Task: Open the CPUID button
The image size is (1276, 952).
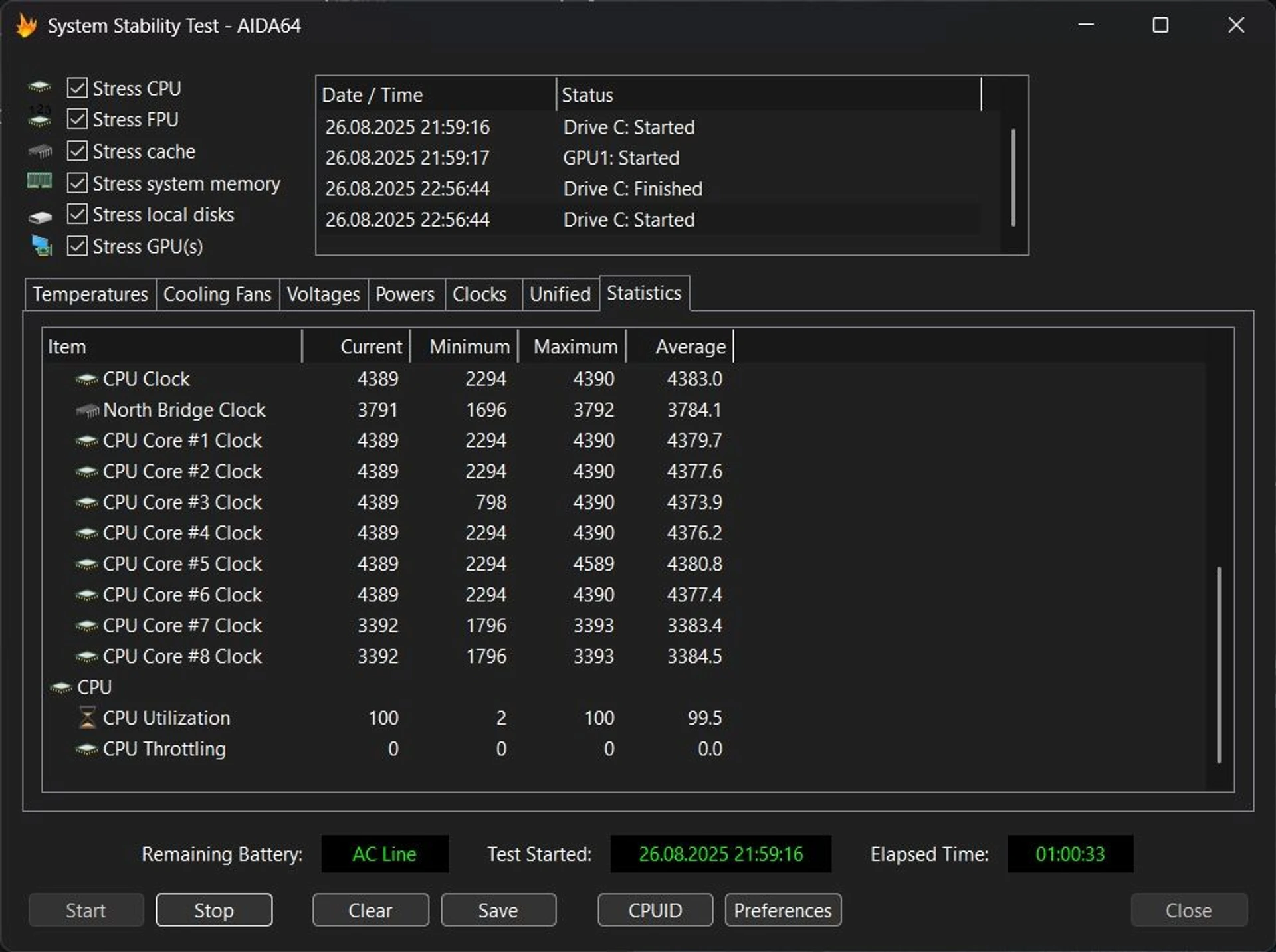Action: pos(655,910)
